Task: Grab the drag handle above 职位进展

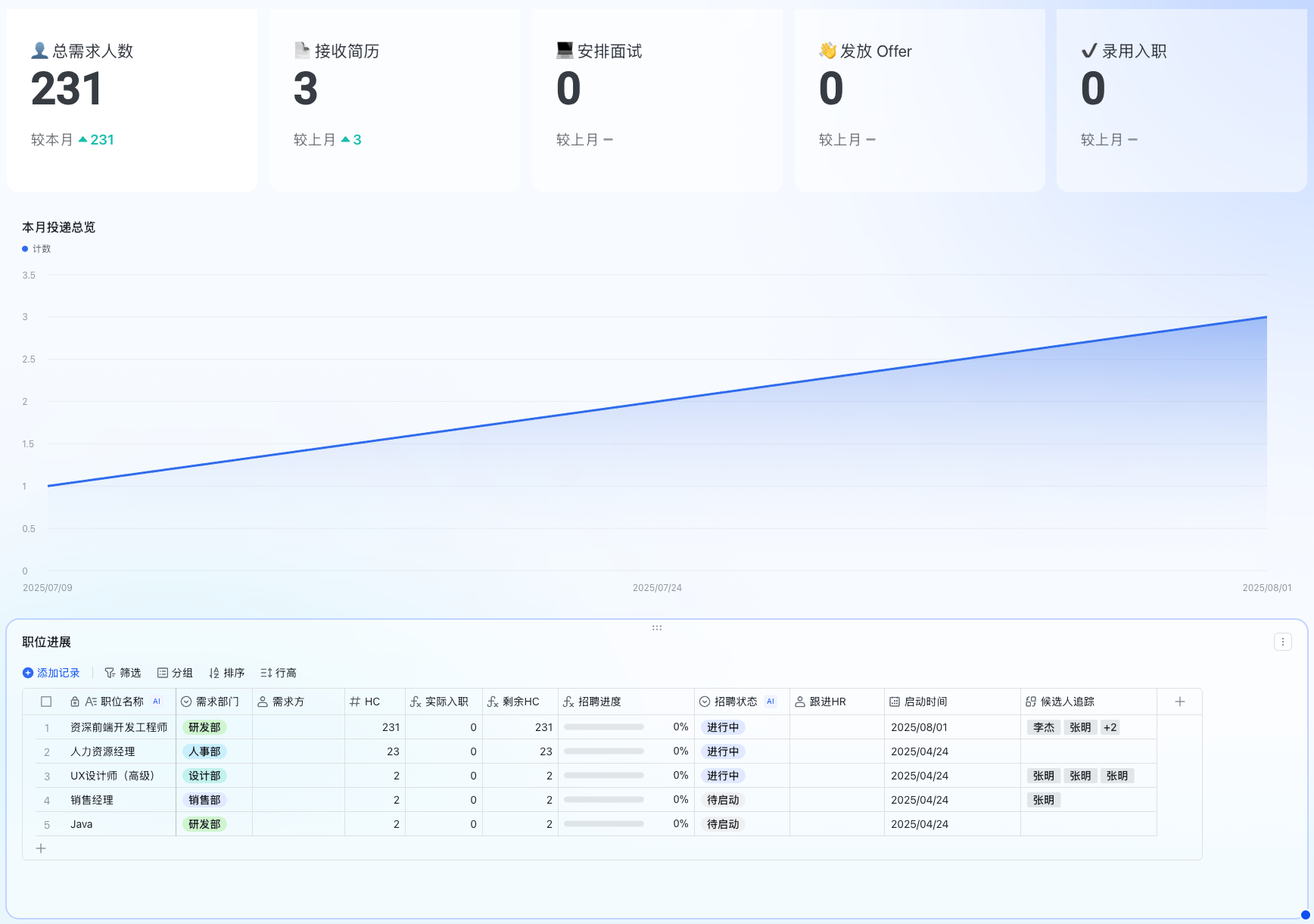Action: click(657, 627)
